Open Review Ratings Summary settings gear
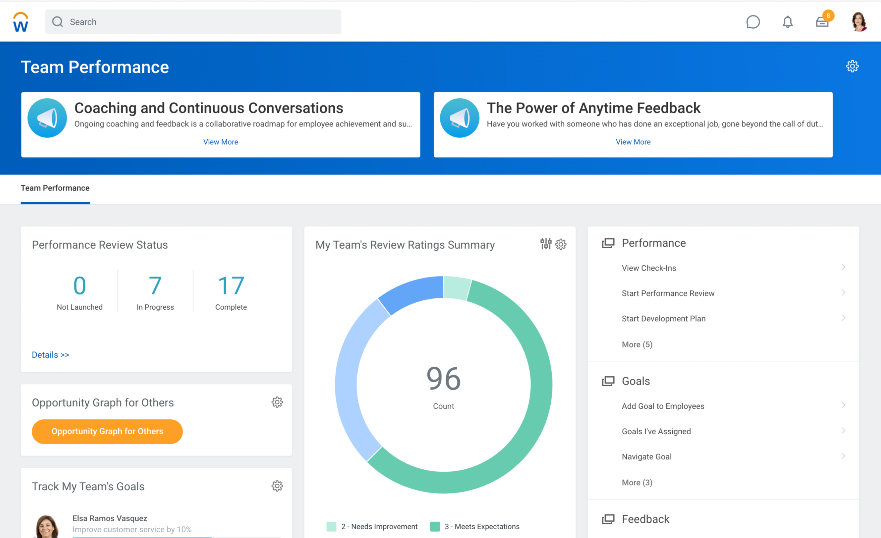This screenshot has width=881, height=538. 561,244
